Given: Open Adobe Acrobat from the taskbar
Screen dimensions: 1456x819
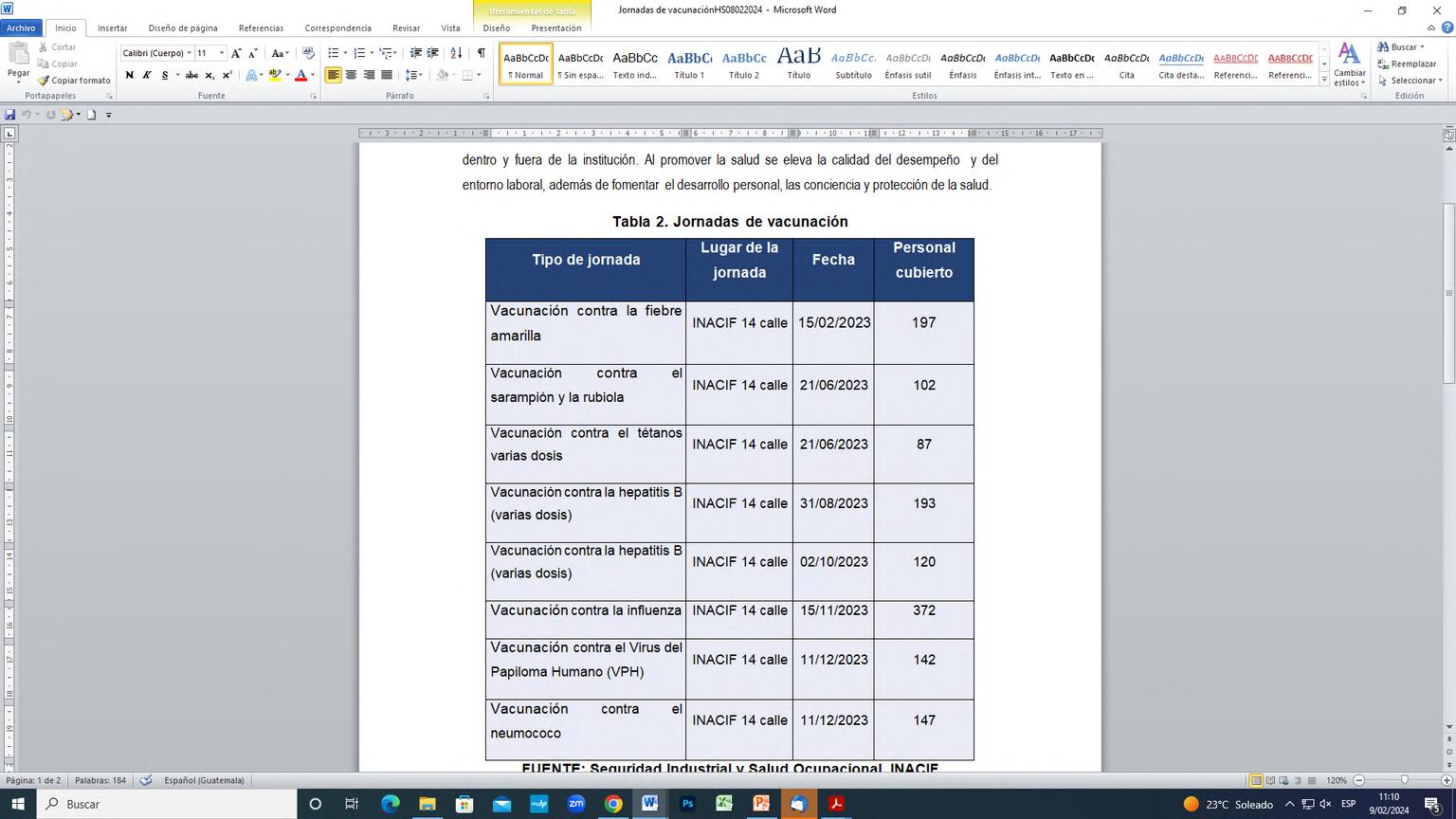Looking at the screenshot, I should tap(836, 804).
